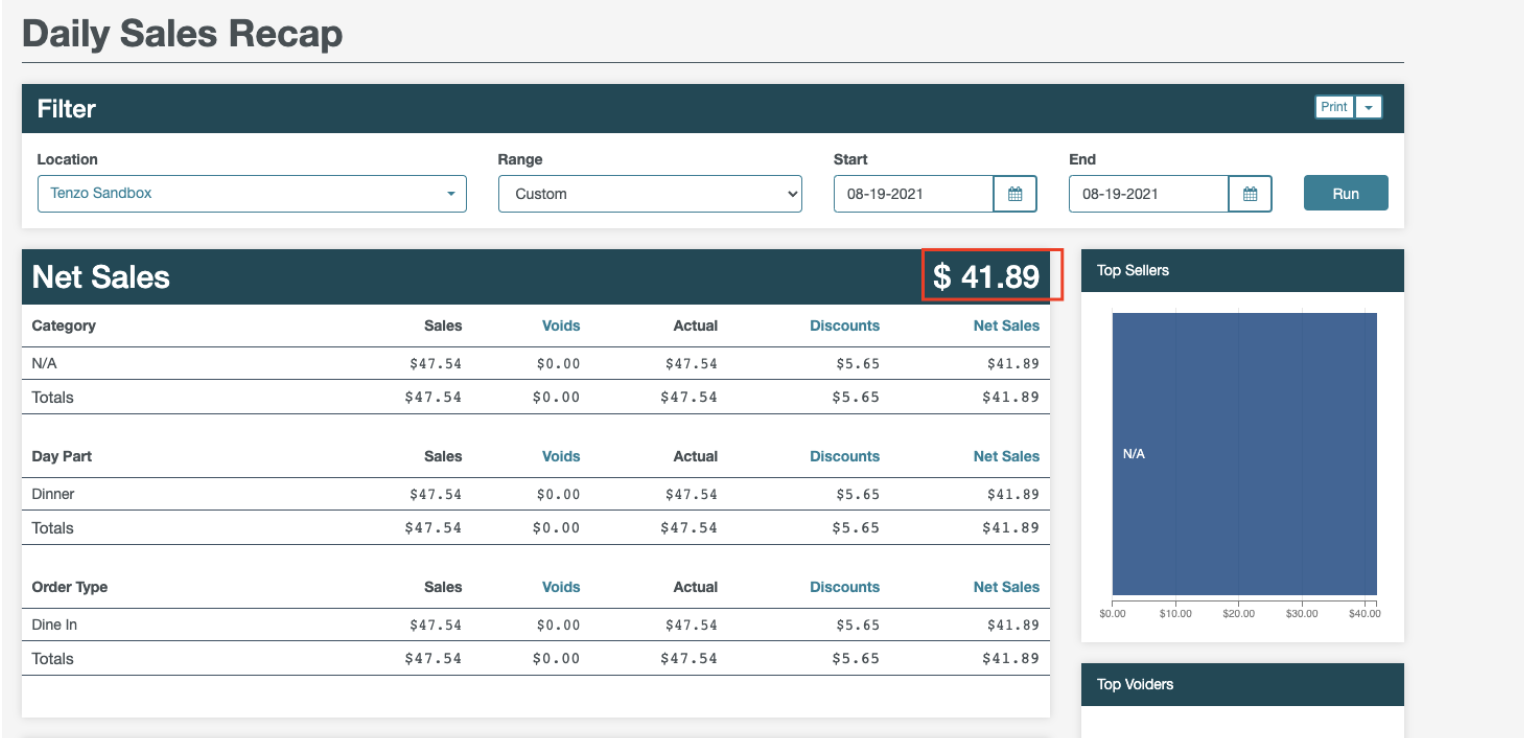
Task: Click the End date input field
Action: coord(1149,194)
